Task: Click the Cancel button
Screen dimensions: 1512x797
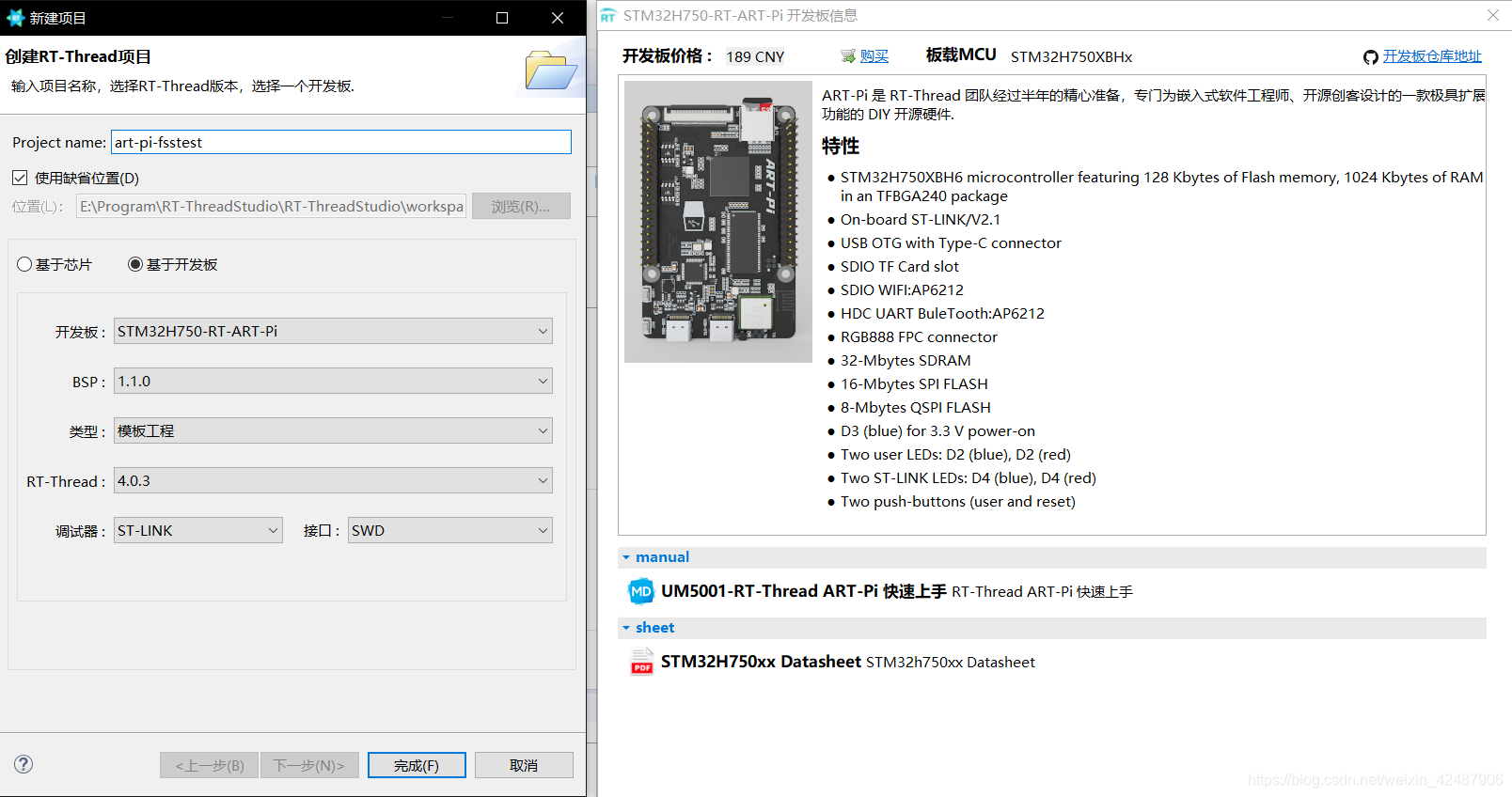Action: pos(524,765)
